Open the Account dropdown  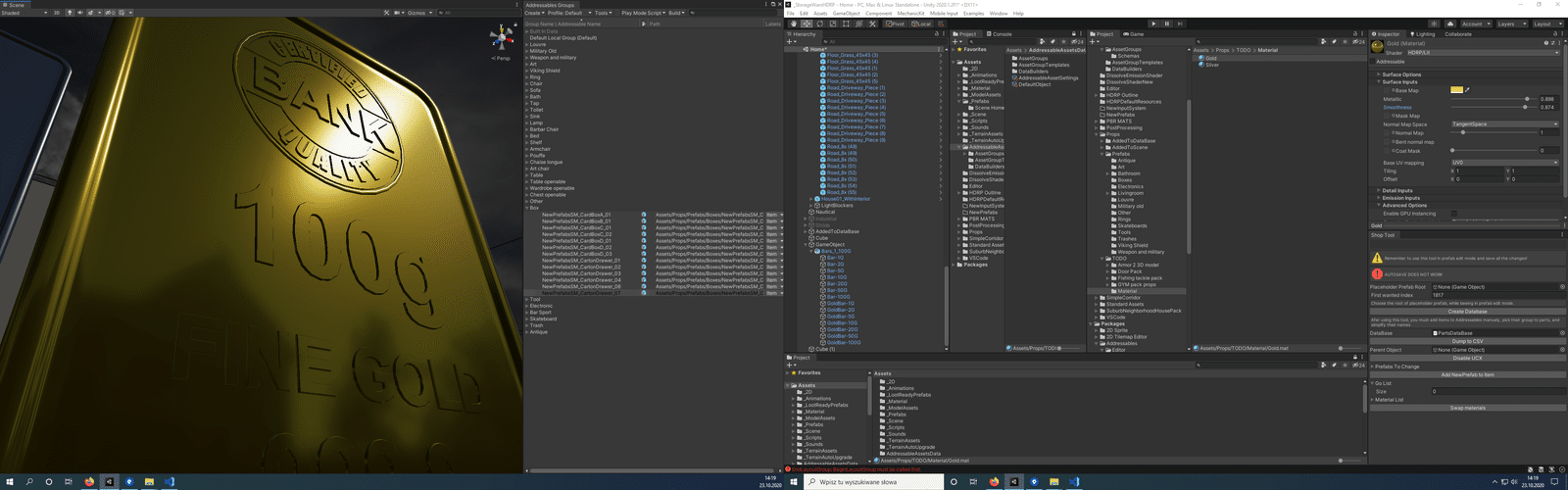point(1476,24)
